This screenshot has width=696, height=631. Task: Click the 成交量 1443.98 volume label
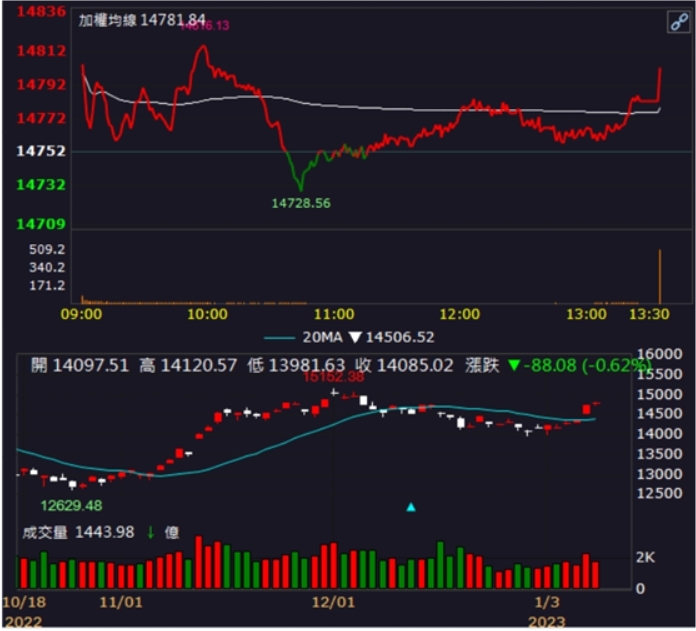[78, 533]
